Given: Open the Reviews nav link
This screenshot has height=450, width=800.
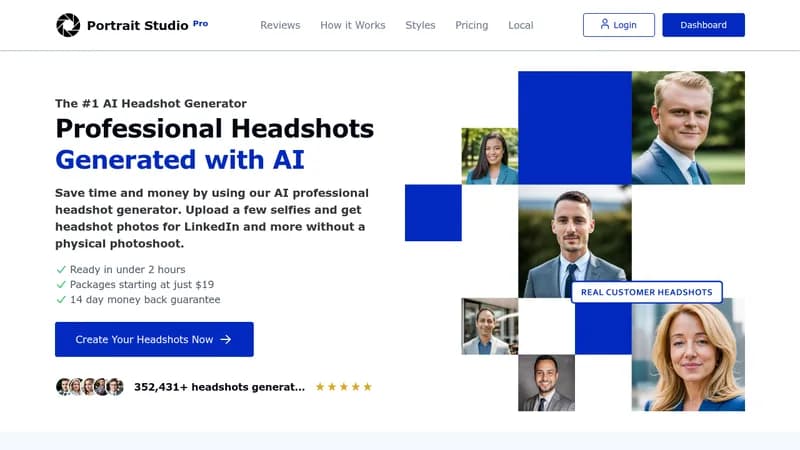Looking at the screenshot, I should coord(280,25).
